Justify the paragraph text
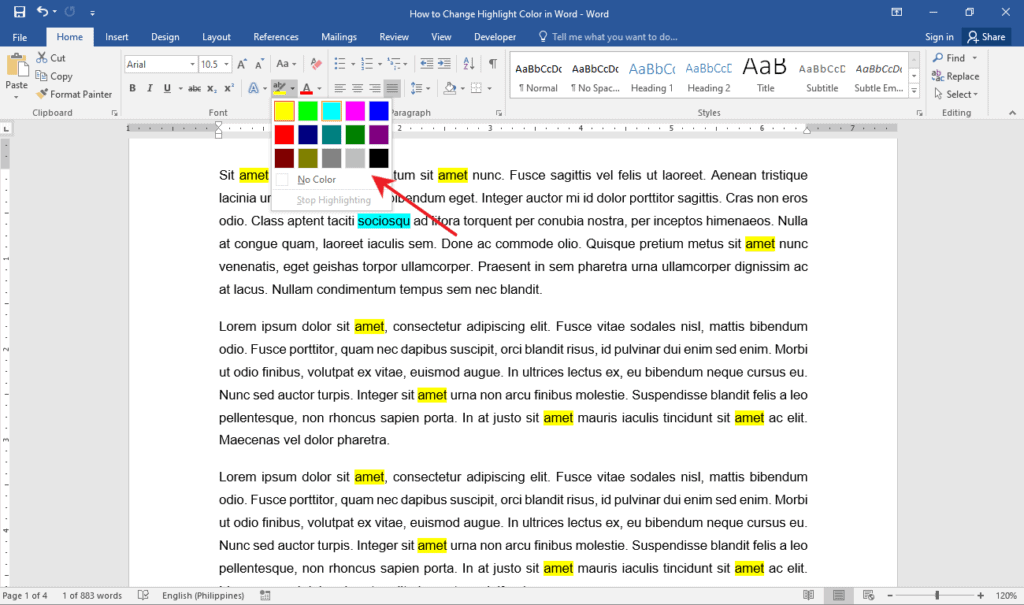The width and height of the screenshot is (1024, 605). point(392,88)
